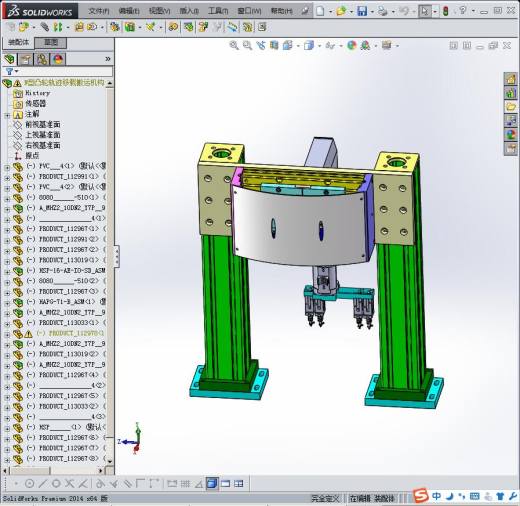This screenshot has height=506, width=520.
Task: Expand the feature manager panel chevron
Action: [x=108, y=59]
